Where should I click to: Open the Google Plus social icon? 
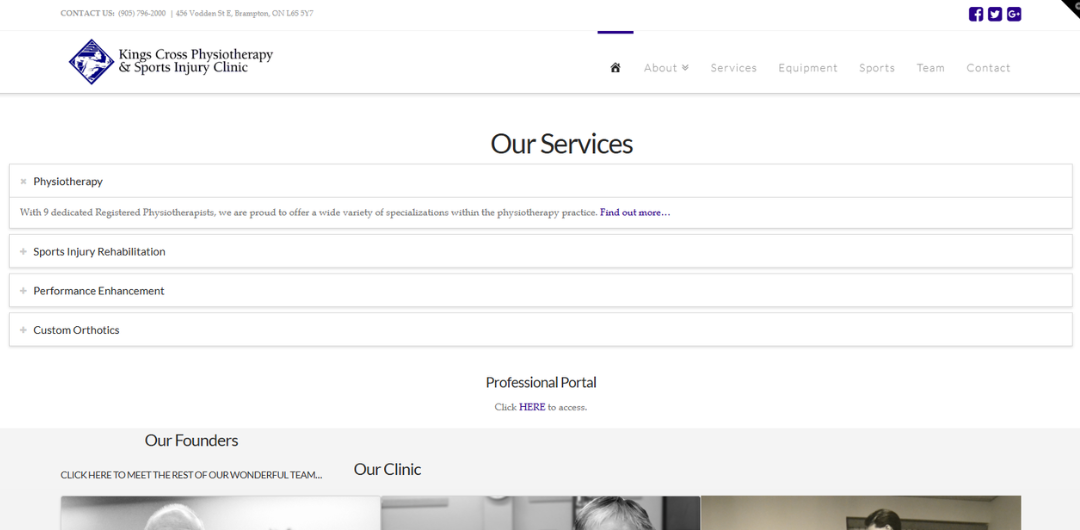tap(1014, 14)
